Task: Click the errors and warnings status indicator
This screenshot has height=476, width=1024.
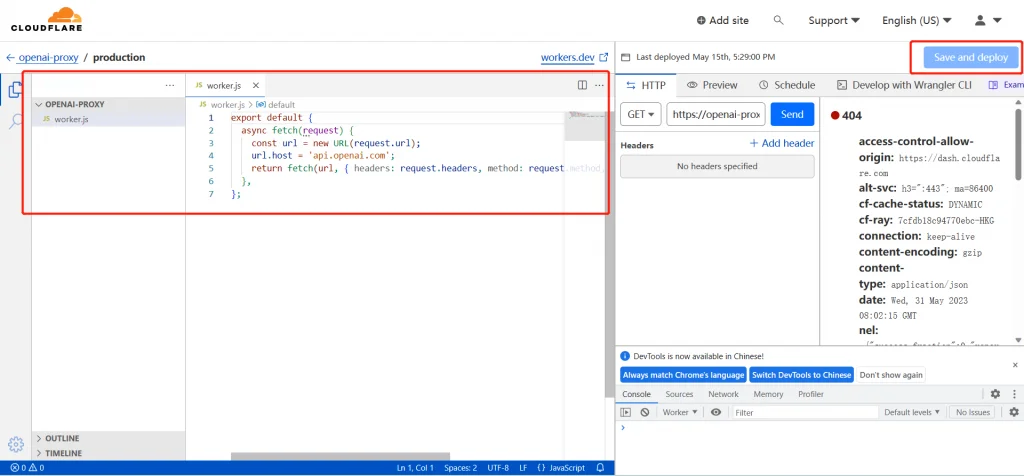Action: pos(27,468)
